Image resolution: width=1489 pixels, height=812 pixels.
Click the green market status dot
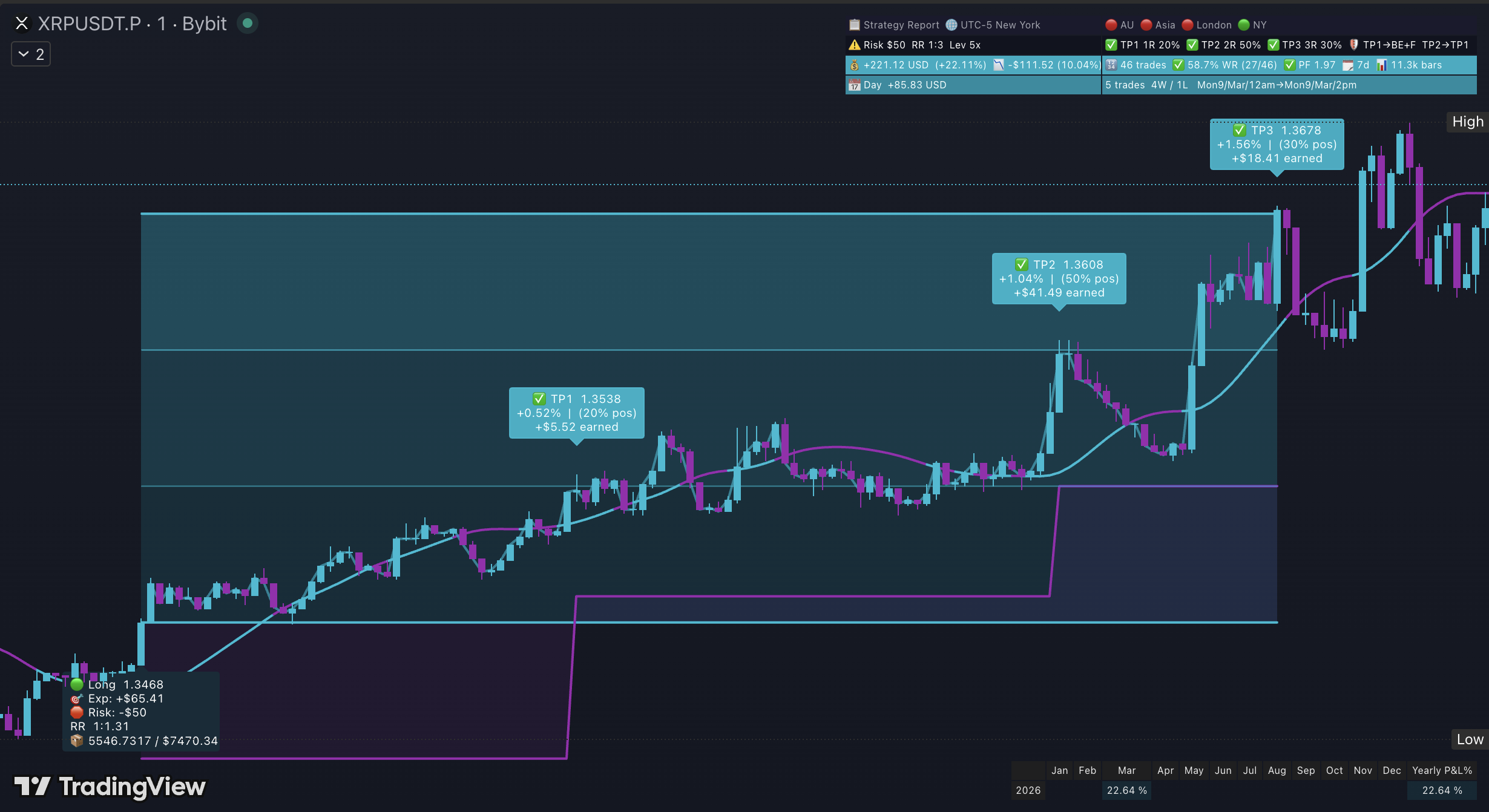tap(247, 24)
